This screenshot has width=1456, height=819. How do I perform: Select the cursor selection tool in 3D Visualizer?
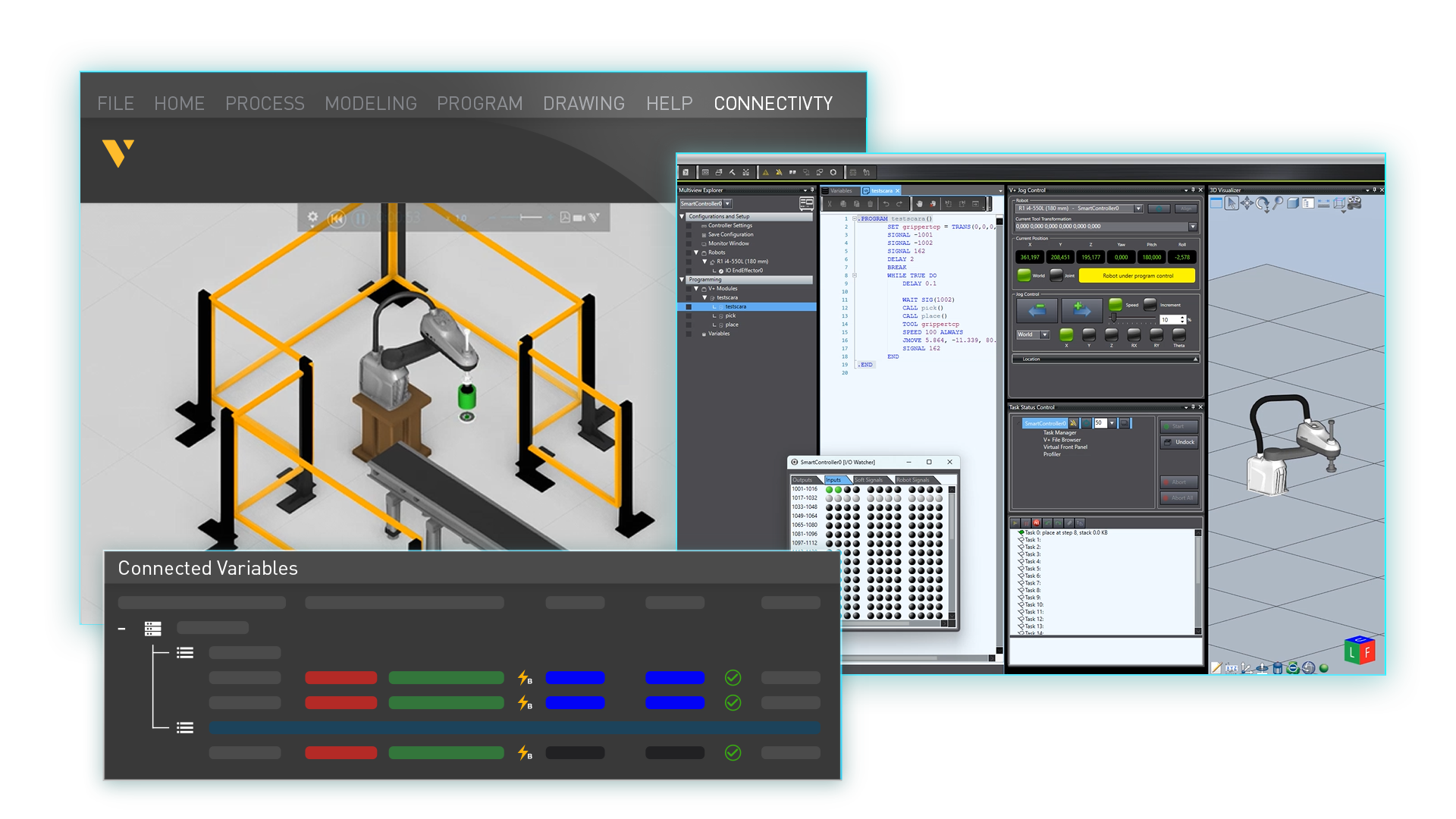tap(1232, 205)
